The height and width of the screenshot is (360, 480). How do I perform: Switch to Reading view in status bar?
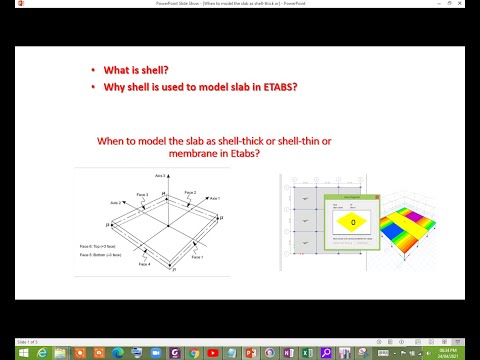coord(444,342)
